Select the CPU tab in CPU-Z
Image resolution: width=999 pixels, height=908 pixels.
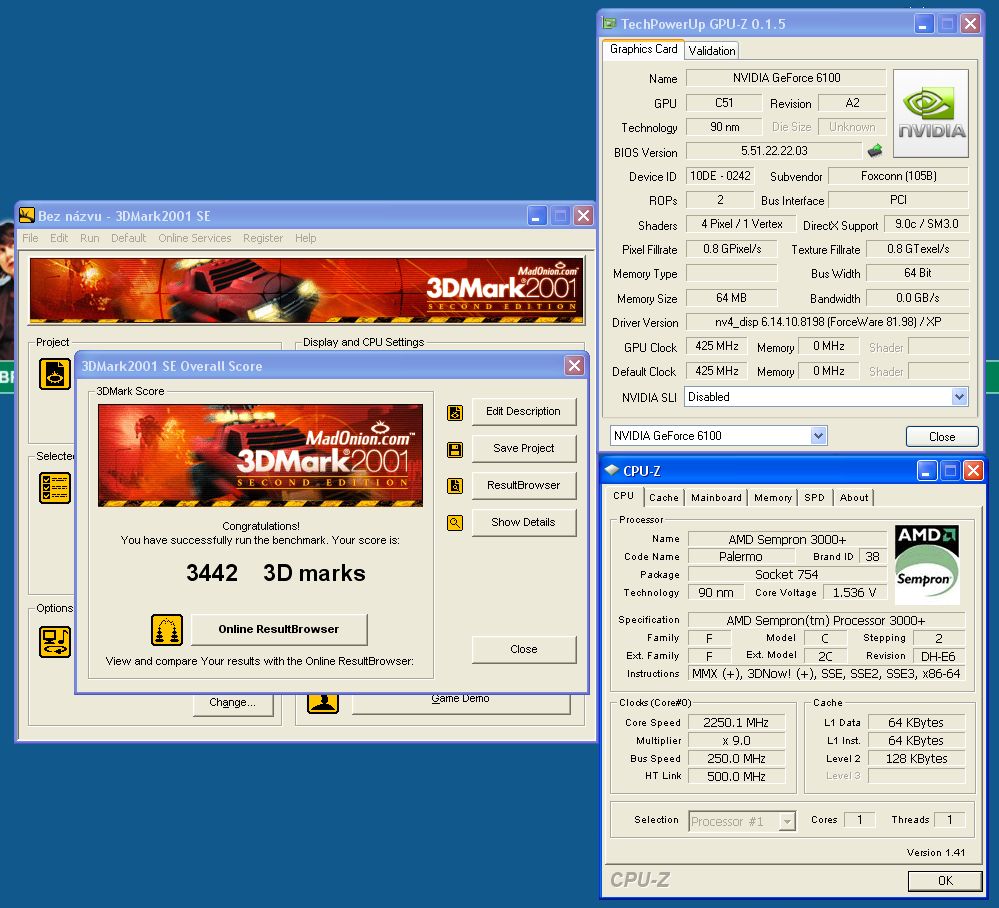tap(624, 496)
